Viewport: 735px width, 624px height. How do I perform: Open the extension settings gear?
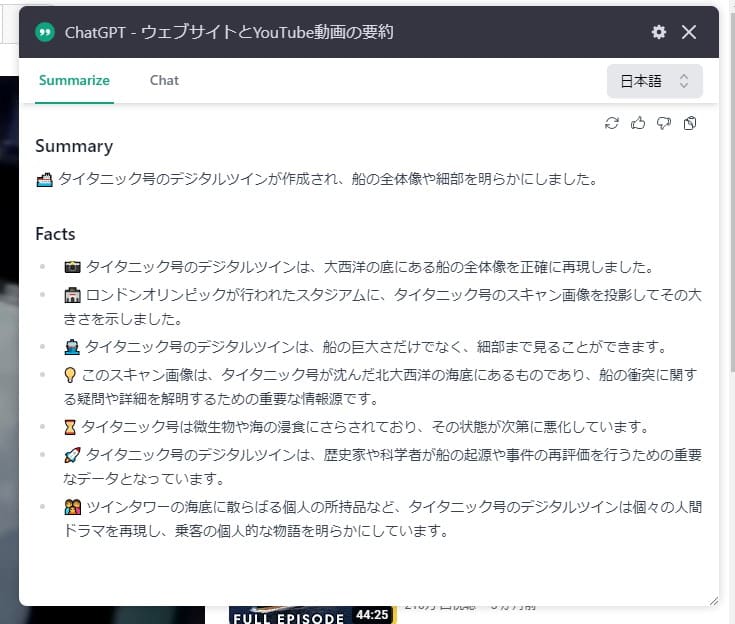point(659,32)
